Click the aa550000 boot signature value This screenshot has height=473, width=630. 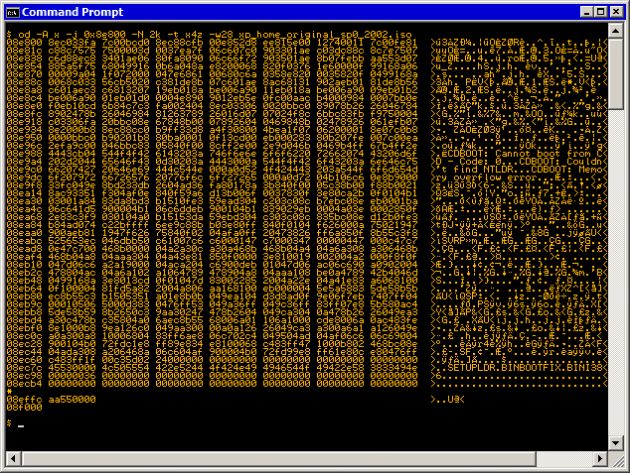point(72,399)
